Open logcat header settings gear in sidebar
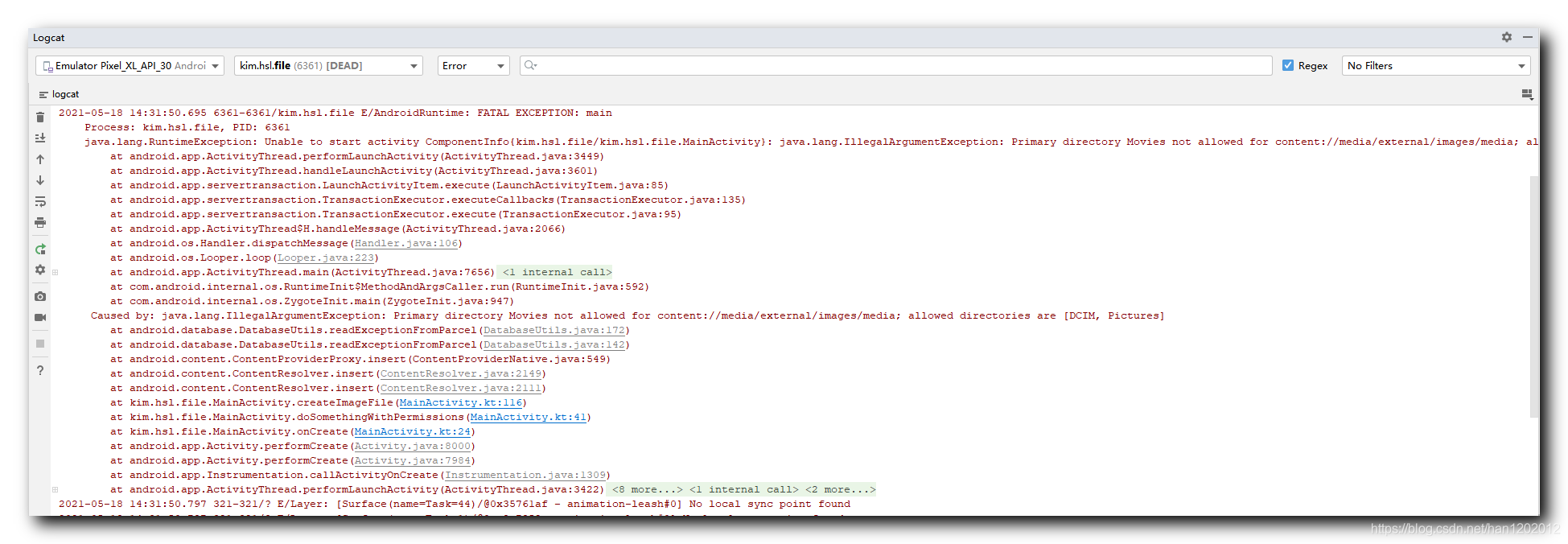The height and width of the screenshot is (544, 1568). click(40, 270)
